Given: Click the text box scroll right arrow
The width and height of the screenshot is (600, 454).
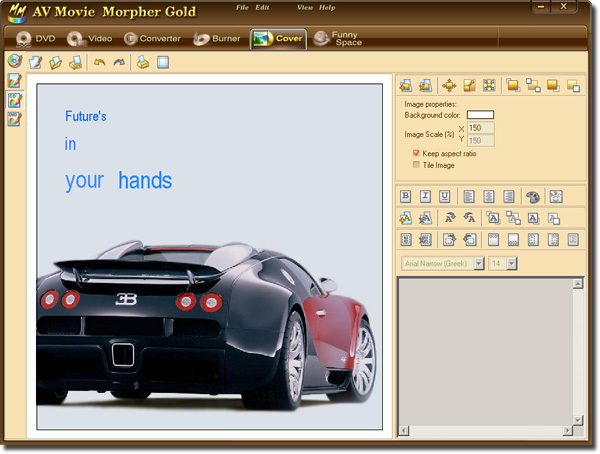Looking at the screenshot, I should pyautogui.click(x=567, y=431).
